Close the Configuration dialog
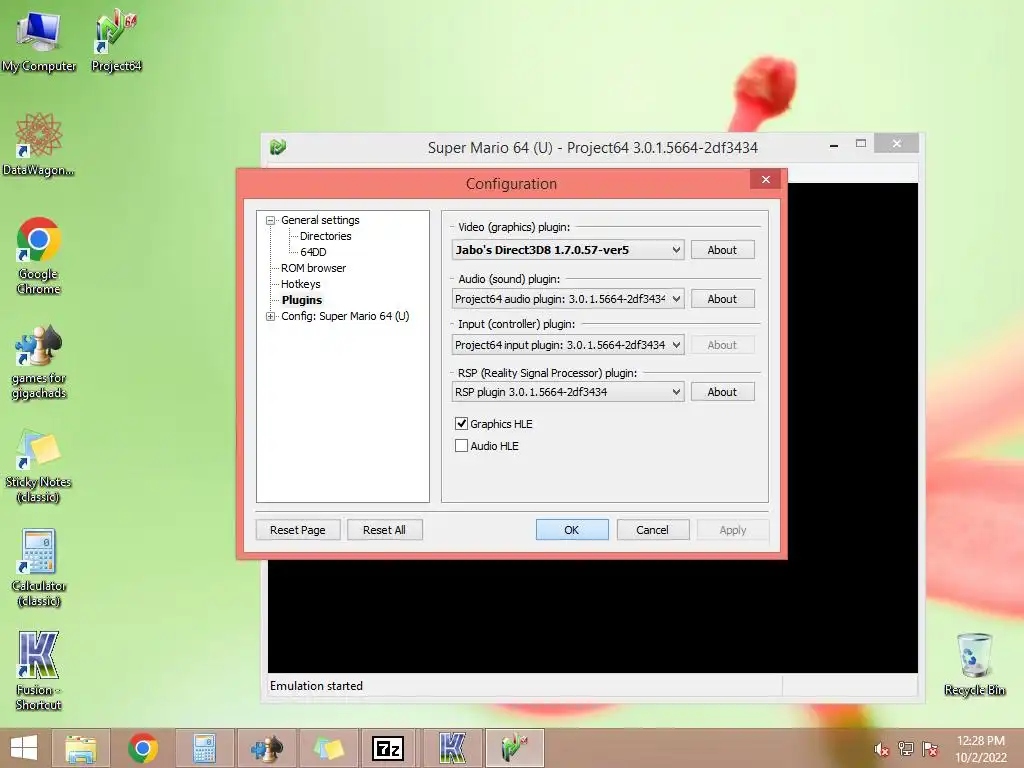This screenshot has height=768, width=1024. pyautogui.click(x=765, y=180)
